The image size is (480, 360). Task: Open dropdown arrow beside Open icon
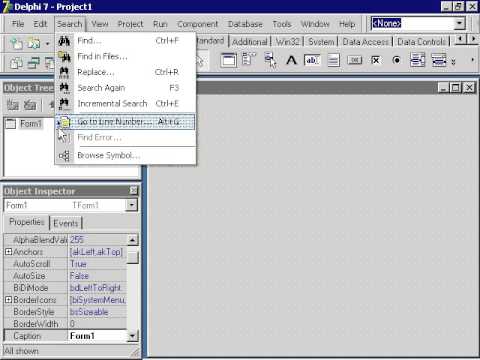[47, 44]
